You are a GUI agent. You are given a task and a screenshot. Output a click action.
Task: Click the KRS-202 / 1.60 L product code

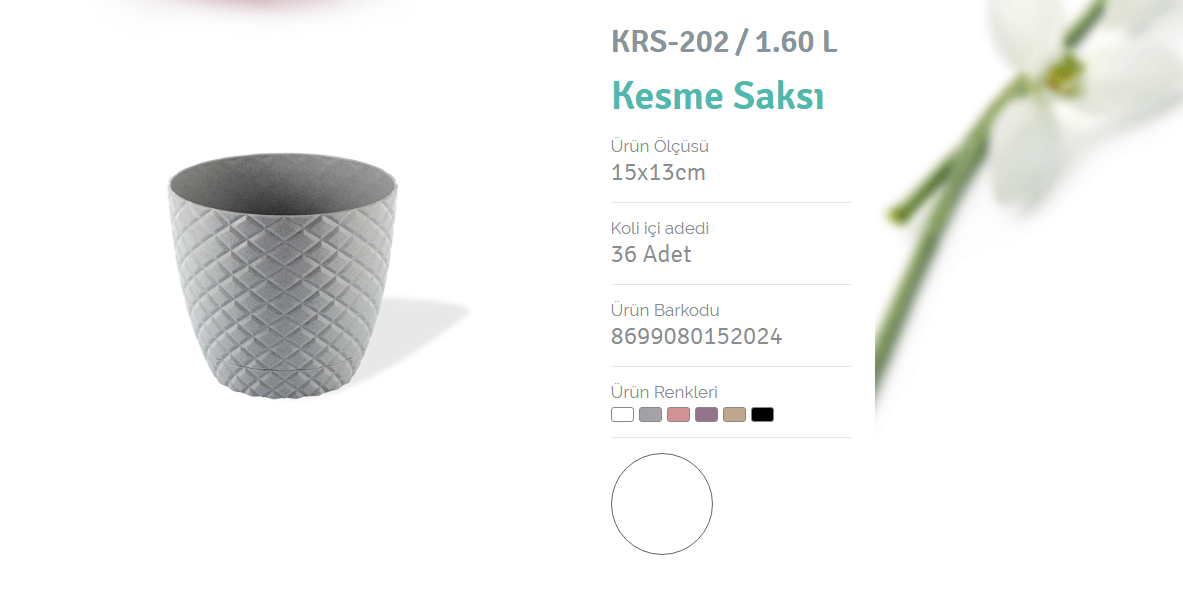click(x=724, y=42)
